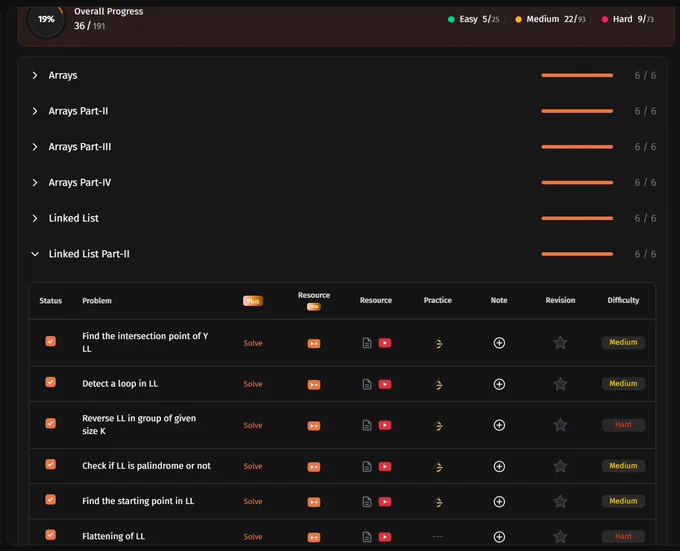The image size is (680, 551).
Task: Open article for Detect a loop in LL
Action: (367, 384)
